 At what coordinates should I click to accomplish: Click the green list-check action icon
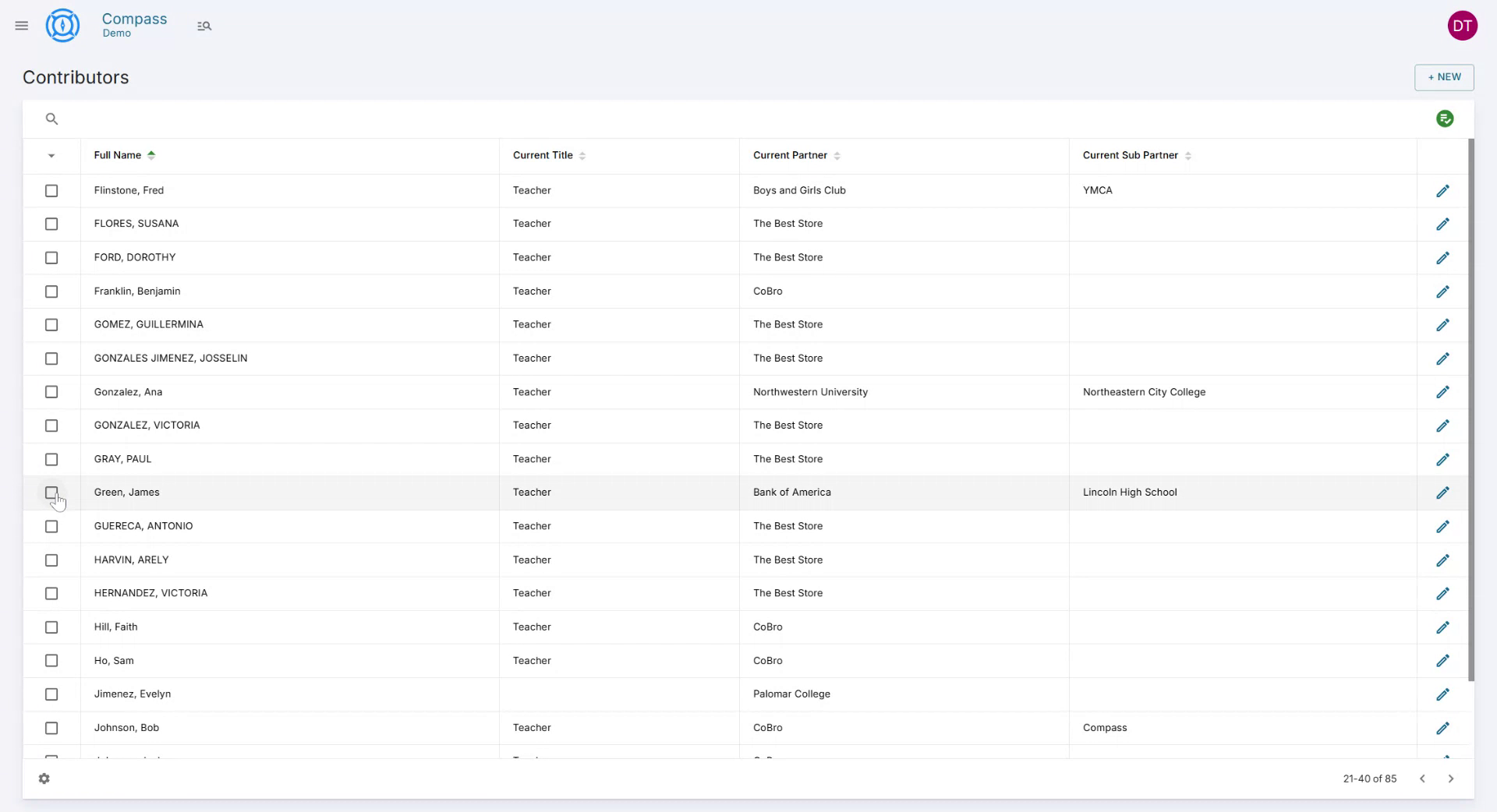coord(1446,118)
